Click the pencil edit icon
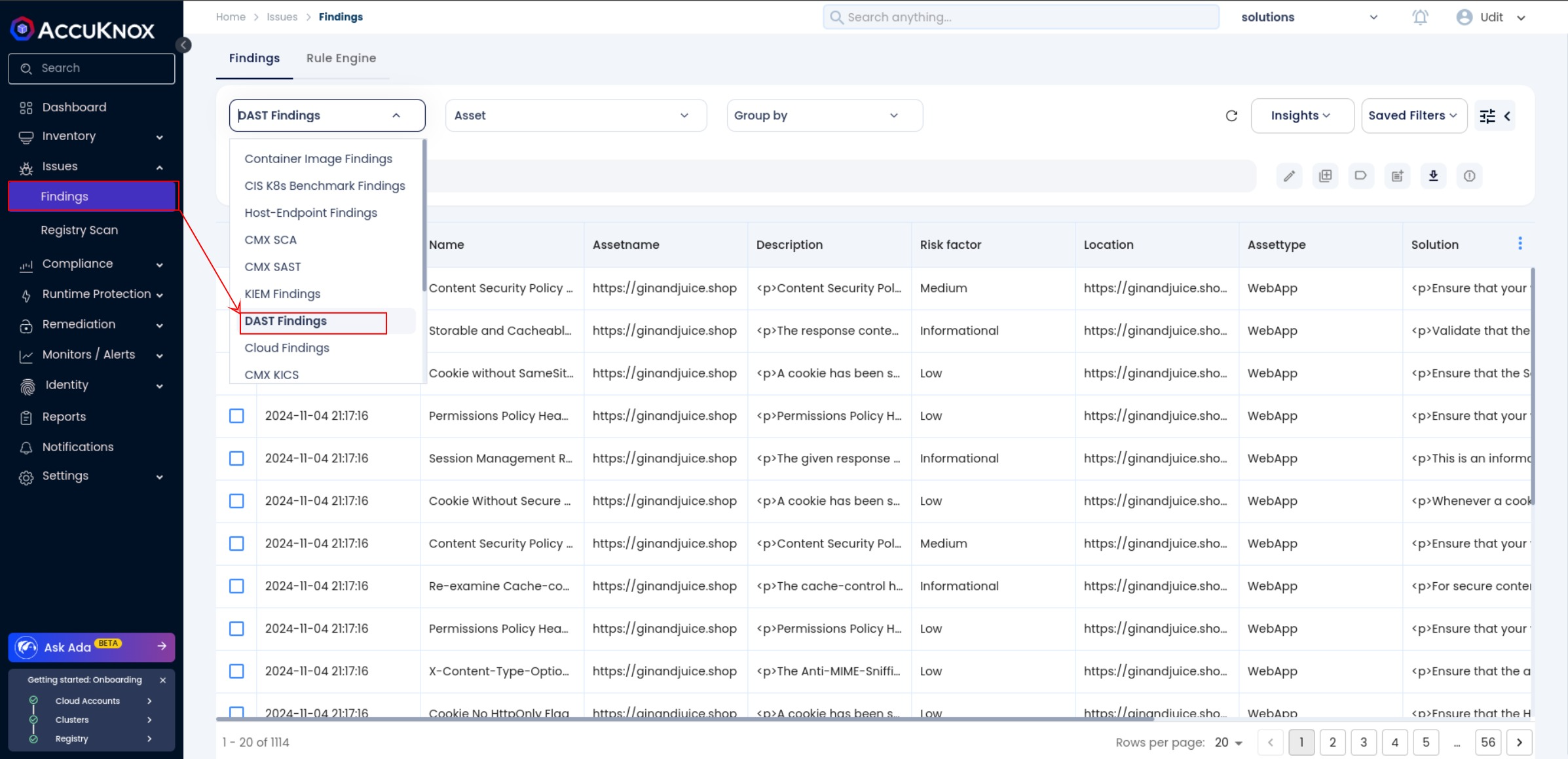Screen dimensions: 1568x759 pyautogui.click(x=1289, y=176)
